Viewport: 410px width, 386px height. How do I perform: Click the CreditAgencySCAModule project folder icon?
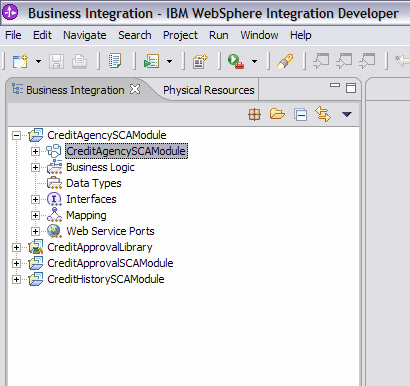36,135
